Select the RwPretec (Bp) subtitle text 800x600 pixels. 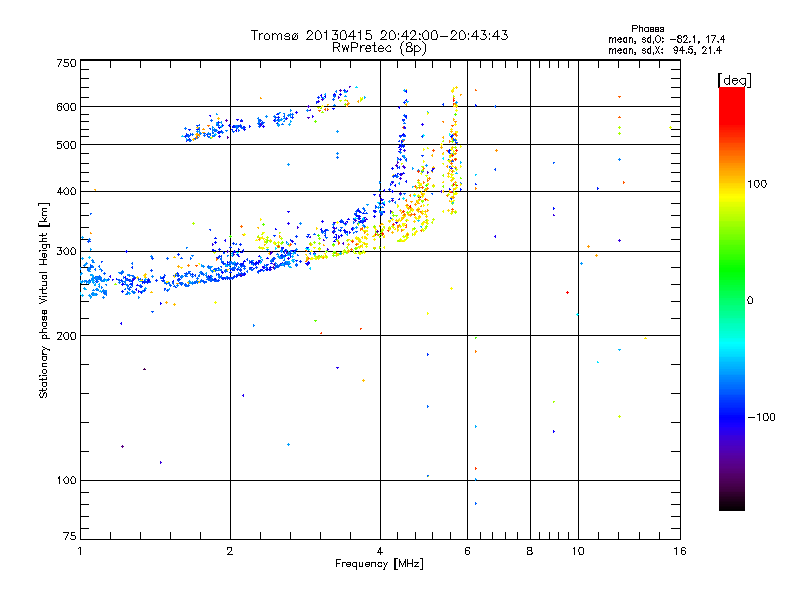[379, 47]
